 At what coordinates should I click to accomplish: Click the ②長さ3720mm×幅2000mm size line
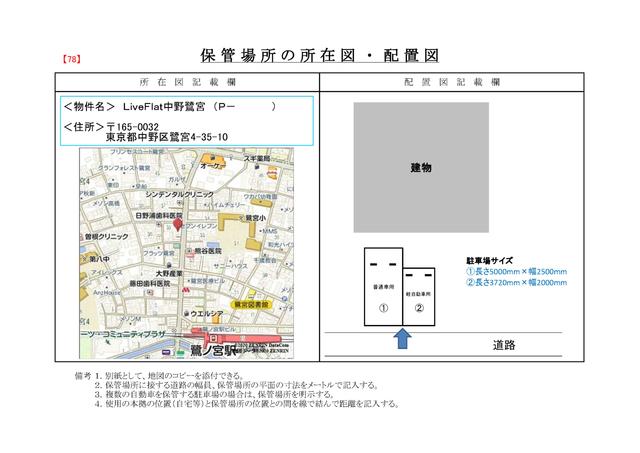point(516,282)
